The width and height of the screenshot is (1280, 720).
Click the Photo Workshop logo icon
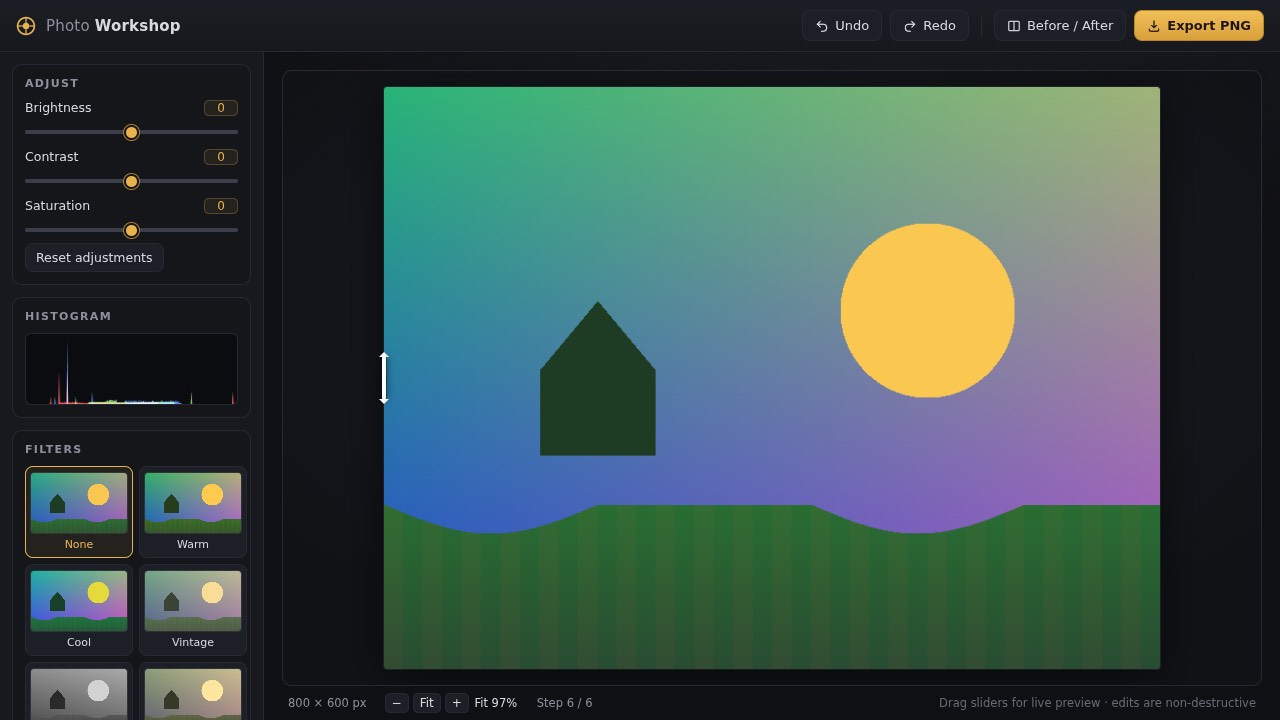click(26, 26)
